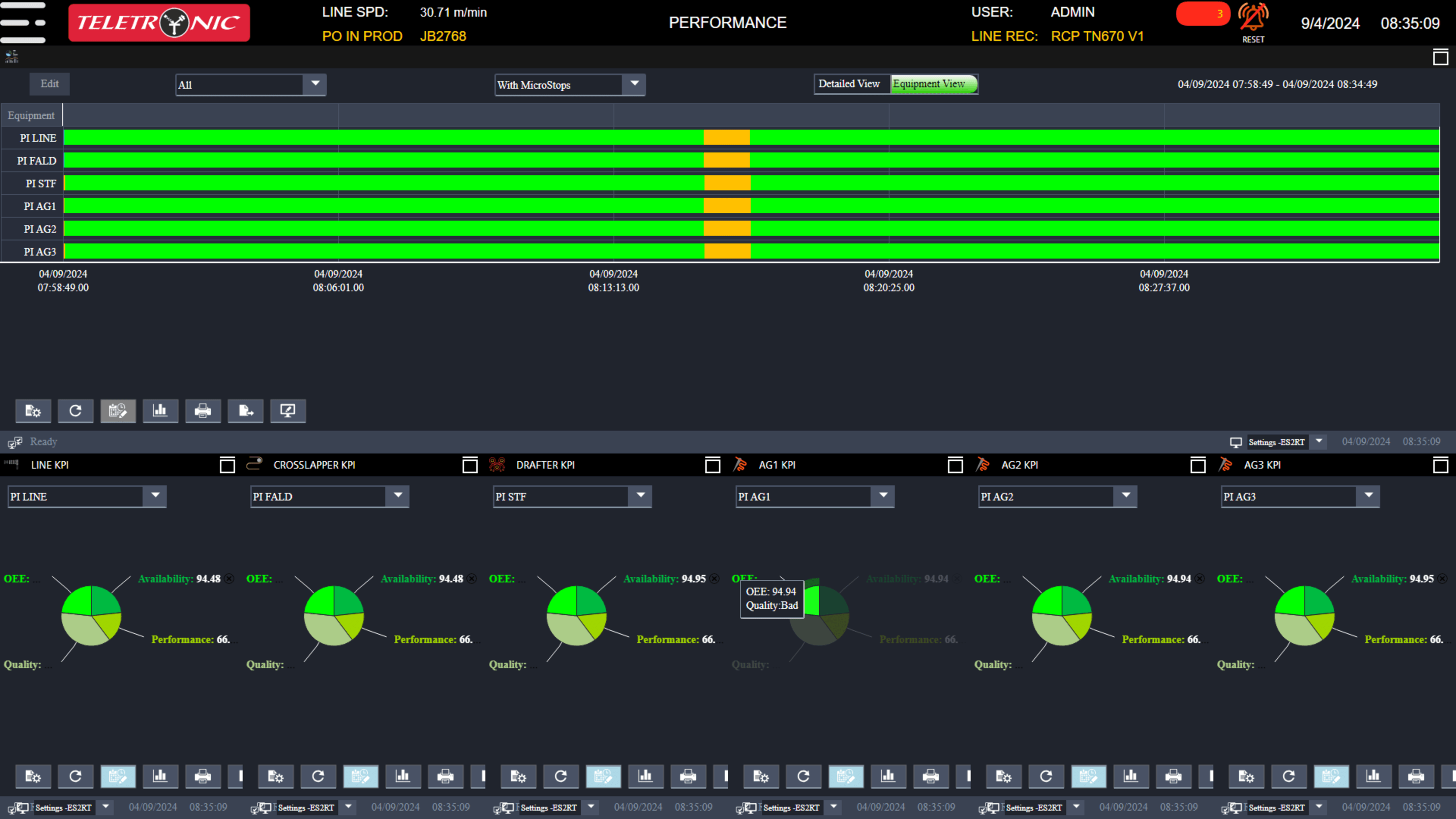
Task: Print the equipment timeline
Action: pos(203,411)
